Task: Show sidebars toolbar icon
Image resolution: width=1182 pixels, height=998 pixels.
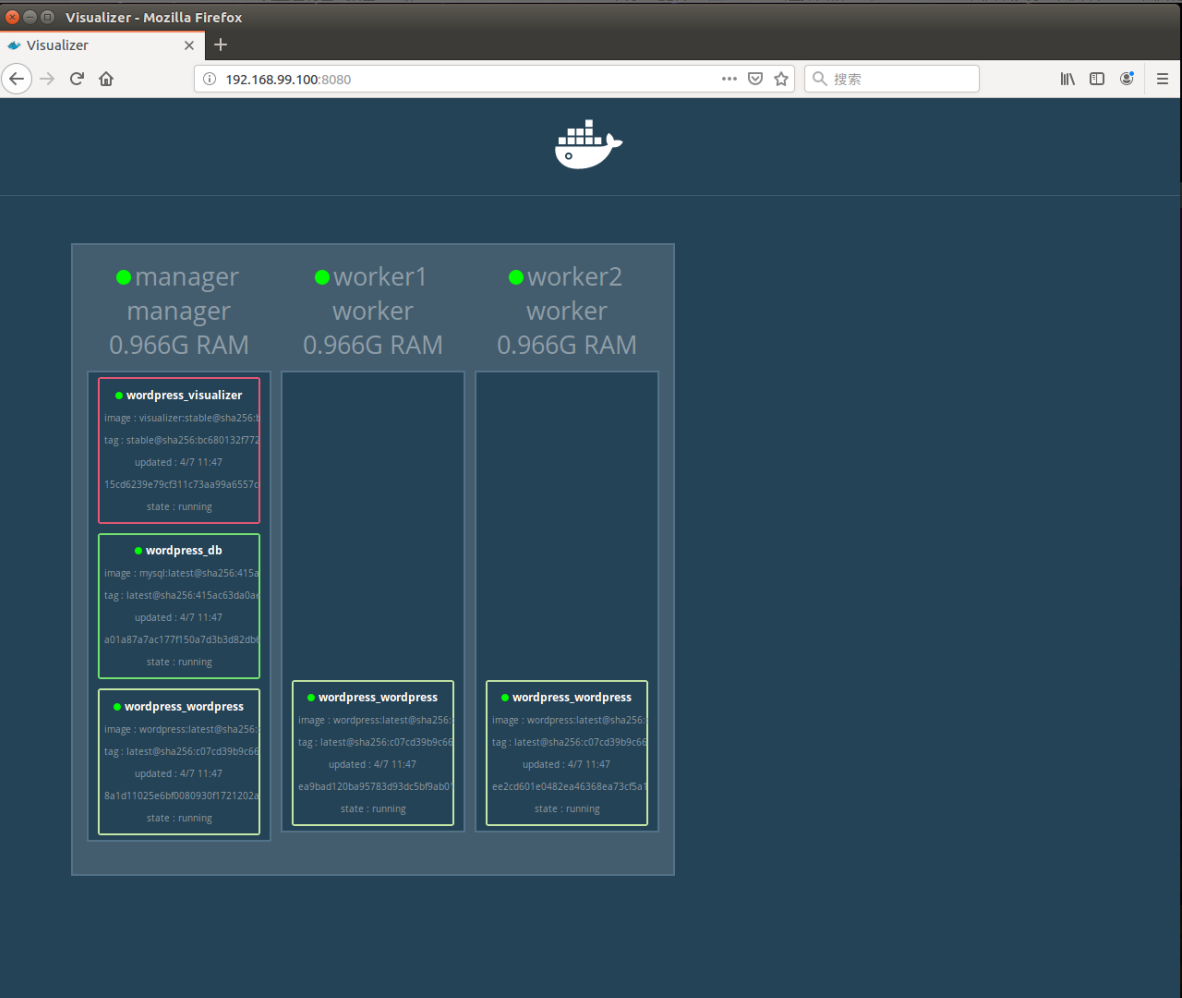Action: pyautogui.click(x=1097, y=78)
